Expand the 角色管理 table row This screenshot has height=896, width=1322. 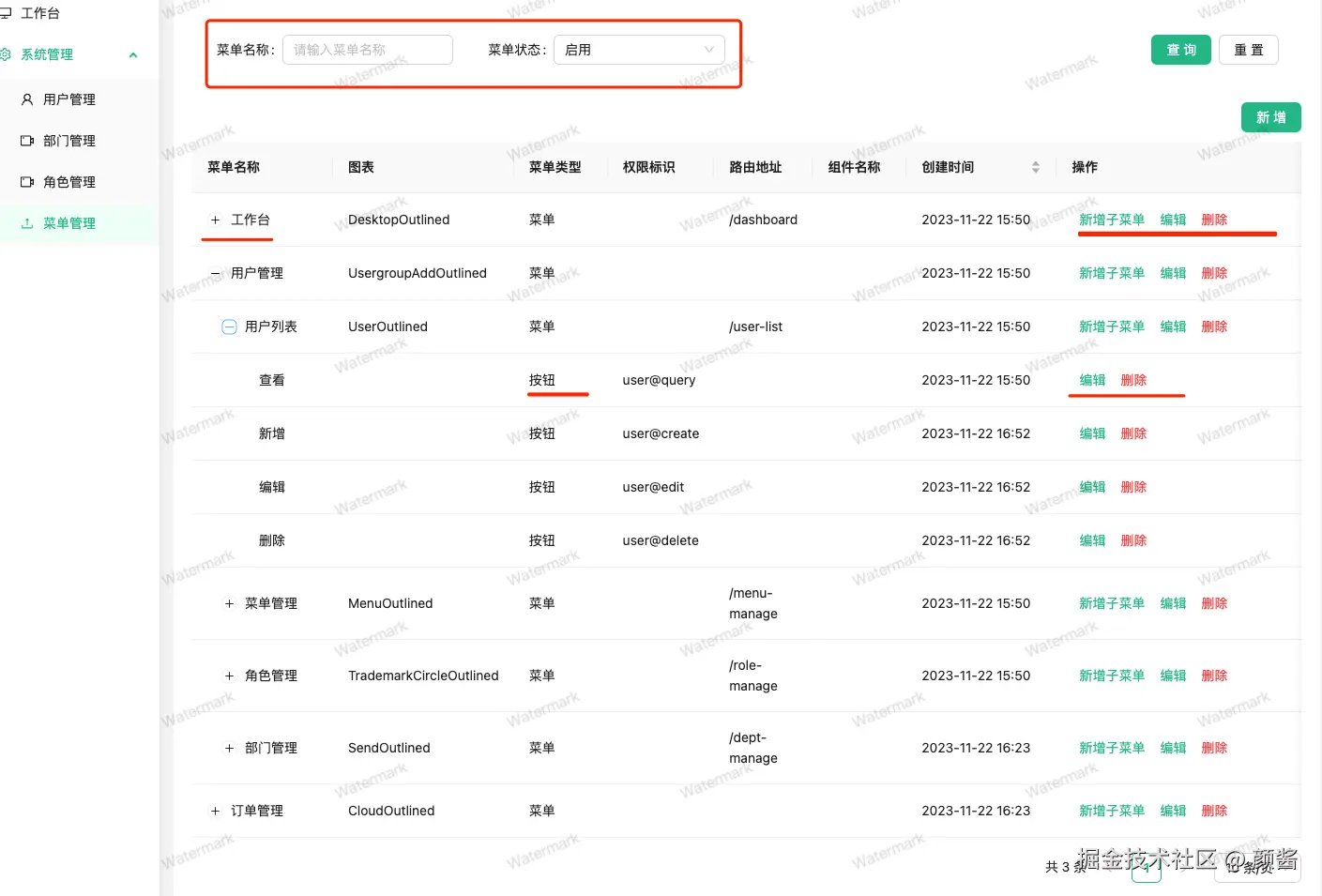[229, 676]
